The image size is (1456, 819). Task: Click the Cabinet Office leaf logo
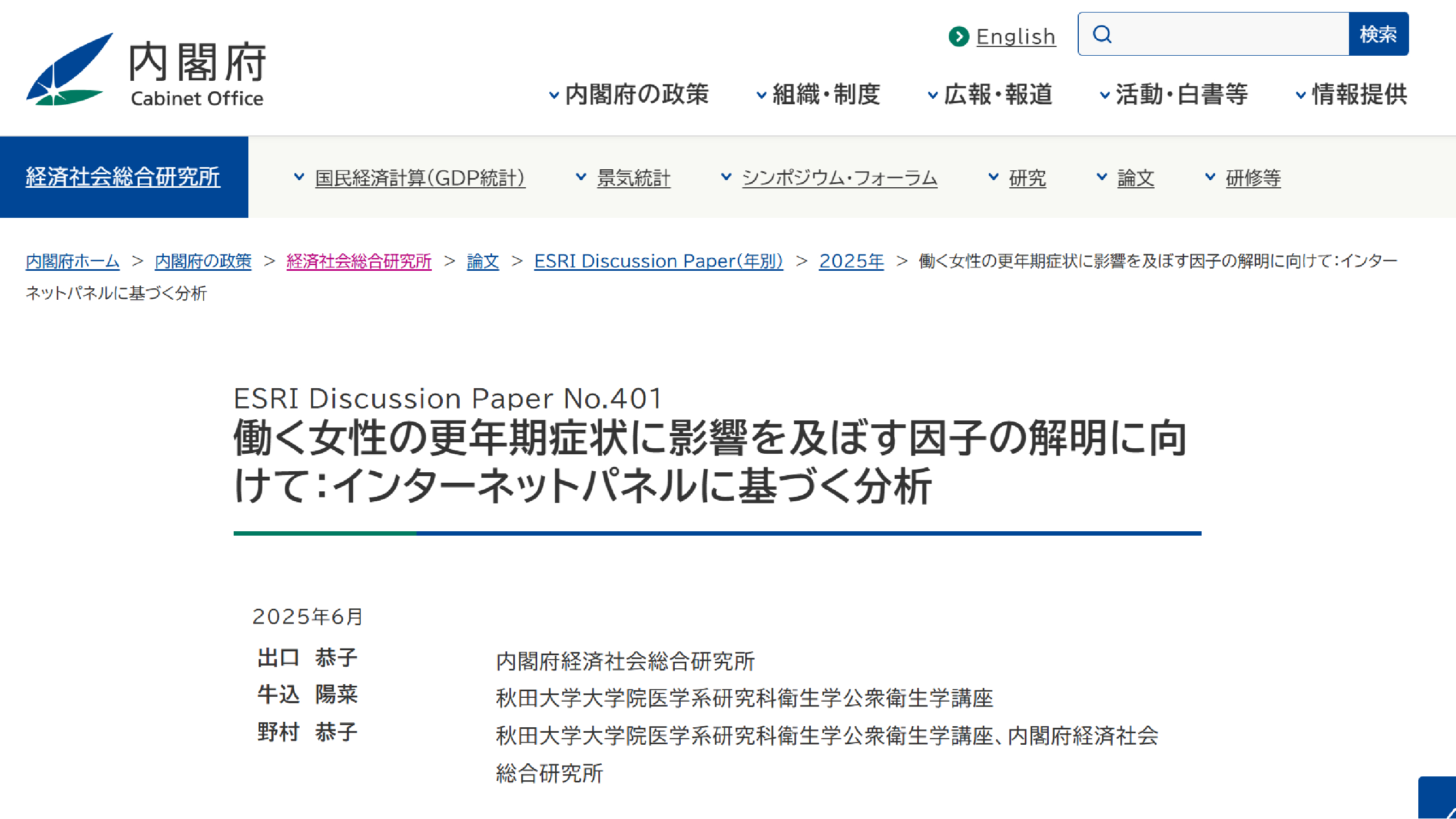(x=69, y=69)
